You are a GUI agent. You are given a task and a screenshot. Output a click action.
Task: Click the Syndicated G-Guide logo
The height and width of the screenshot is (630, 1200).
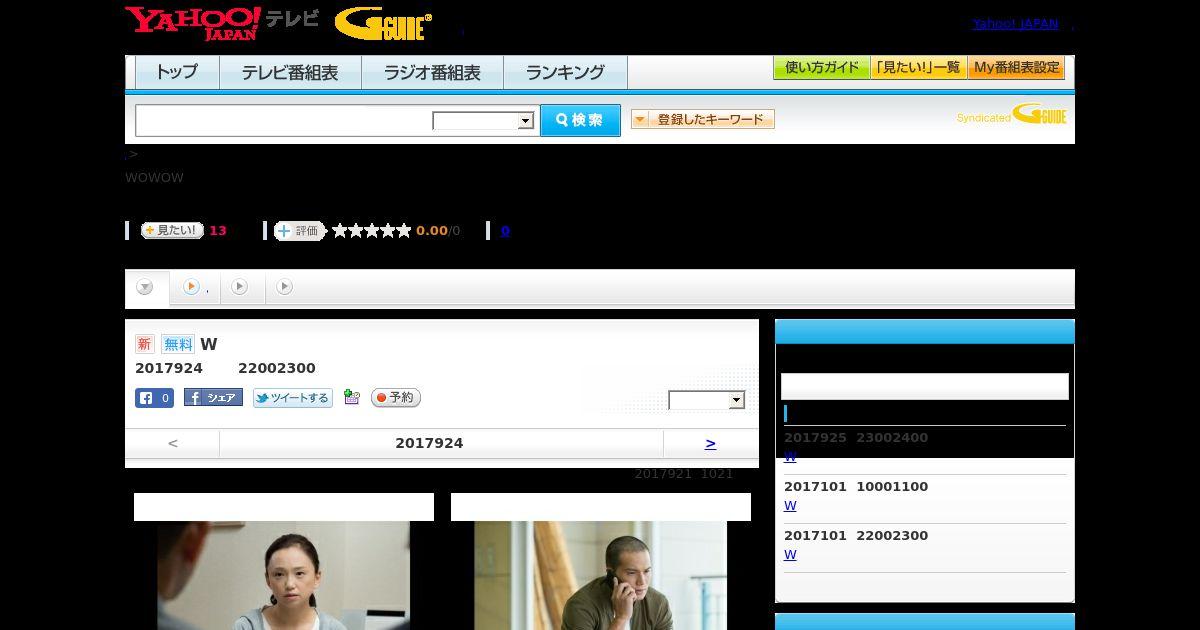pyautogui.click(x=1012, y=115)
